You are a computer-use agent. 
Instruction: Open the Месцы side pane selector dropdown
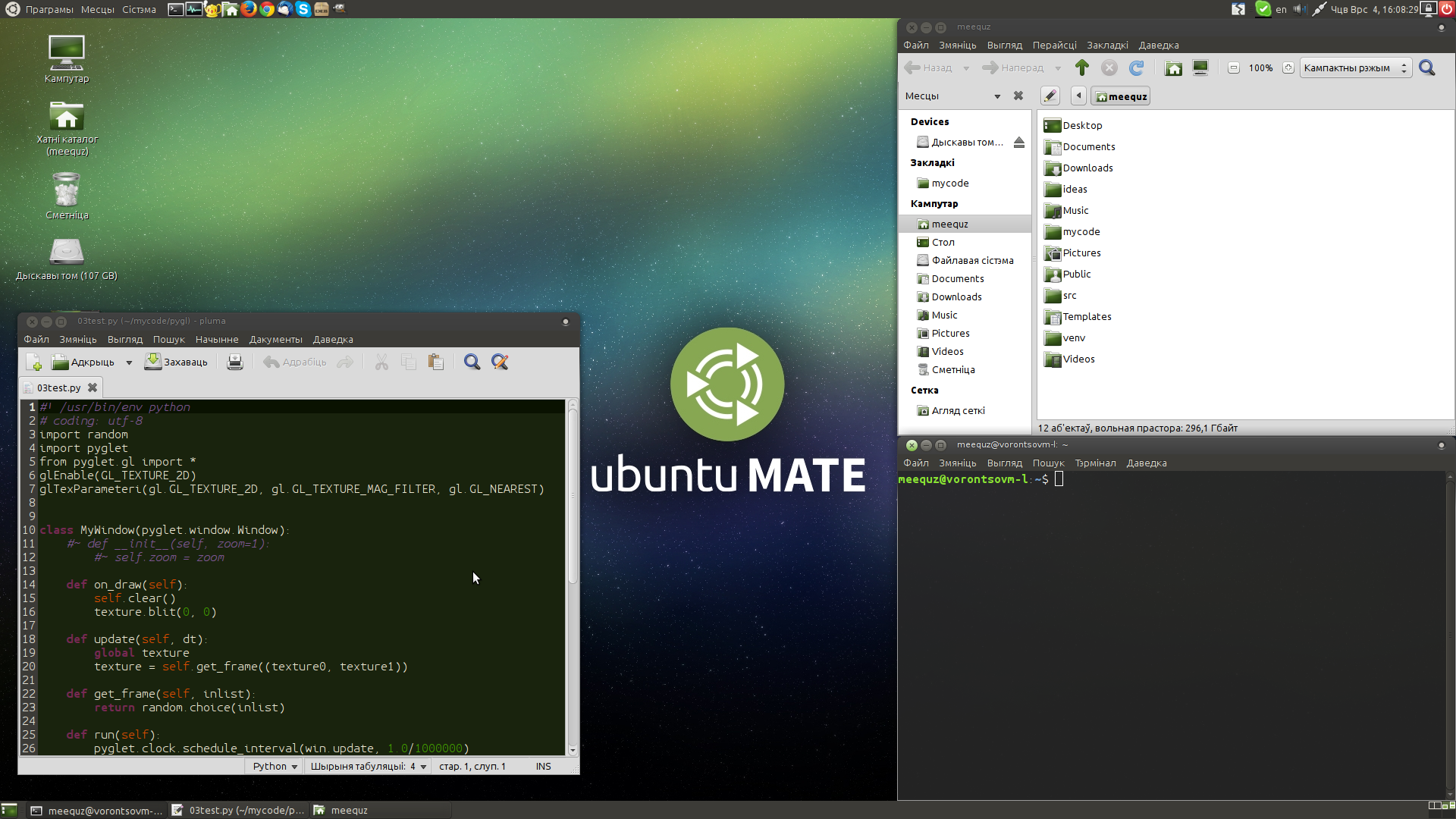click(952, 96)
